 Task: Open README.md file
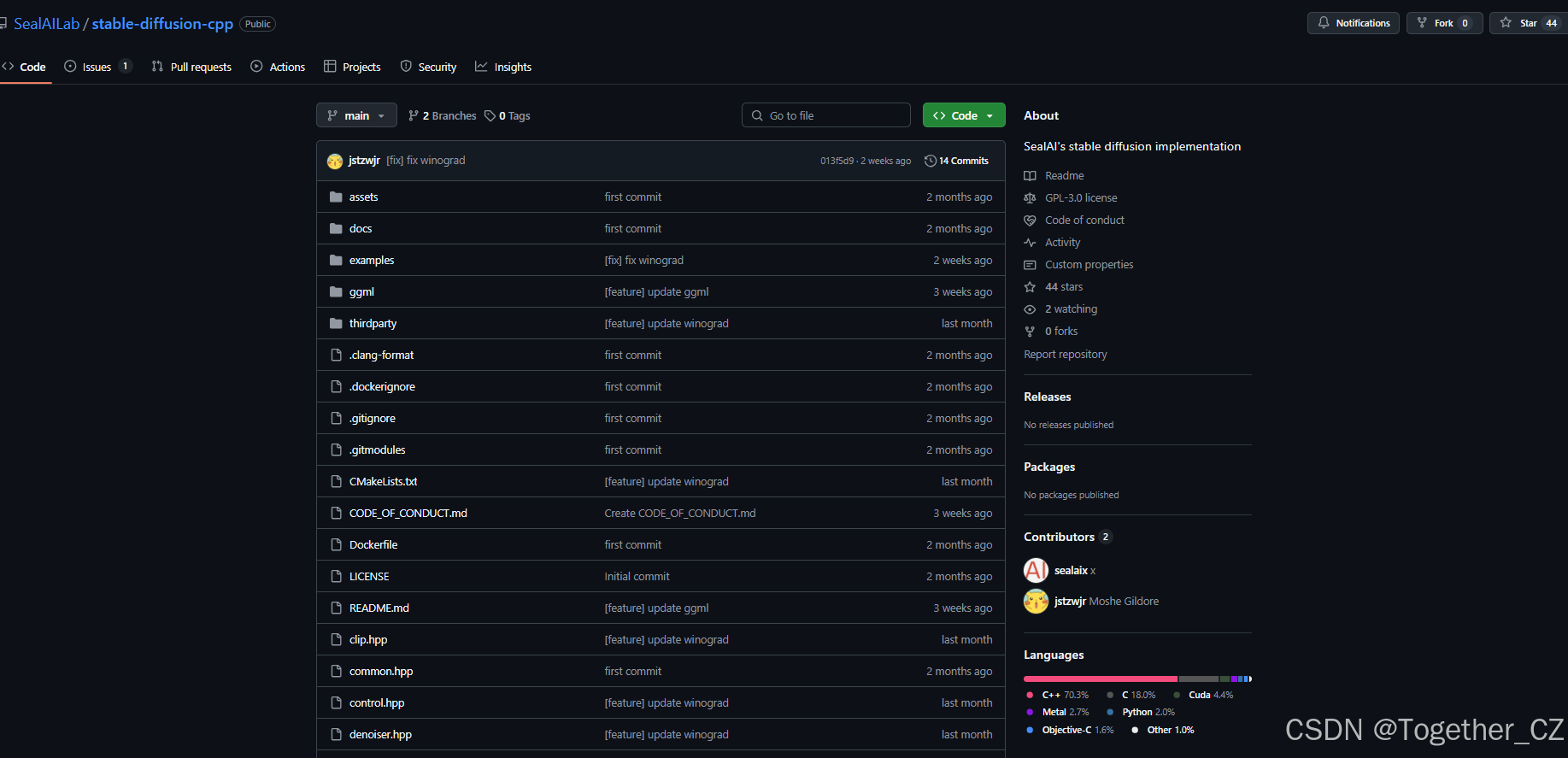click(379, 608)
